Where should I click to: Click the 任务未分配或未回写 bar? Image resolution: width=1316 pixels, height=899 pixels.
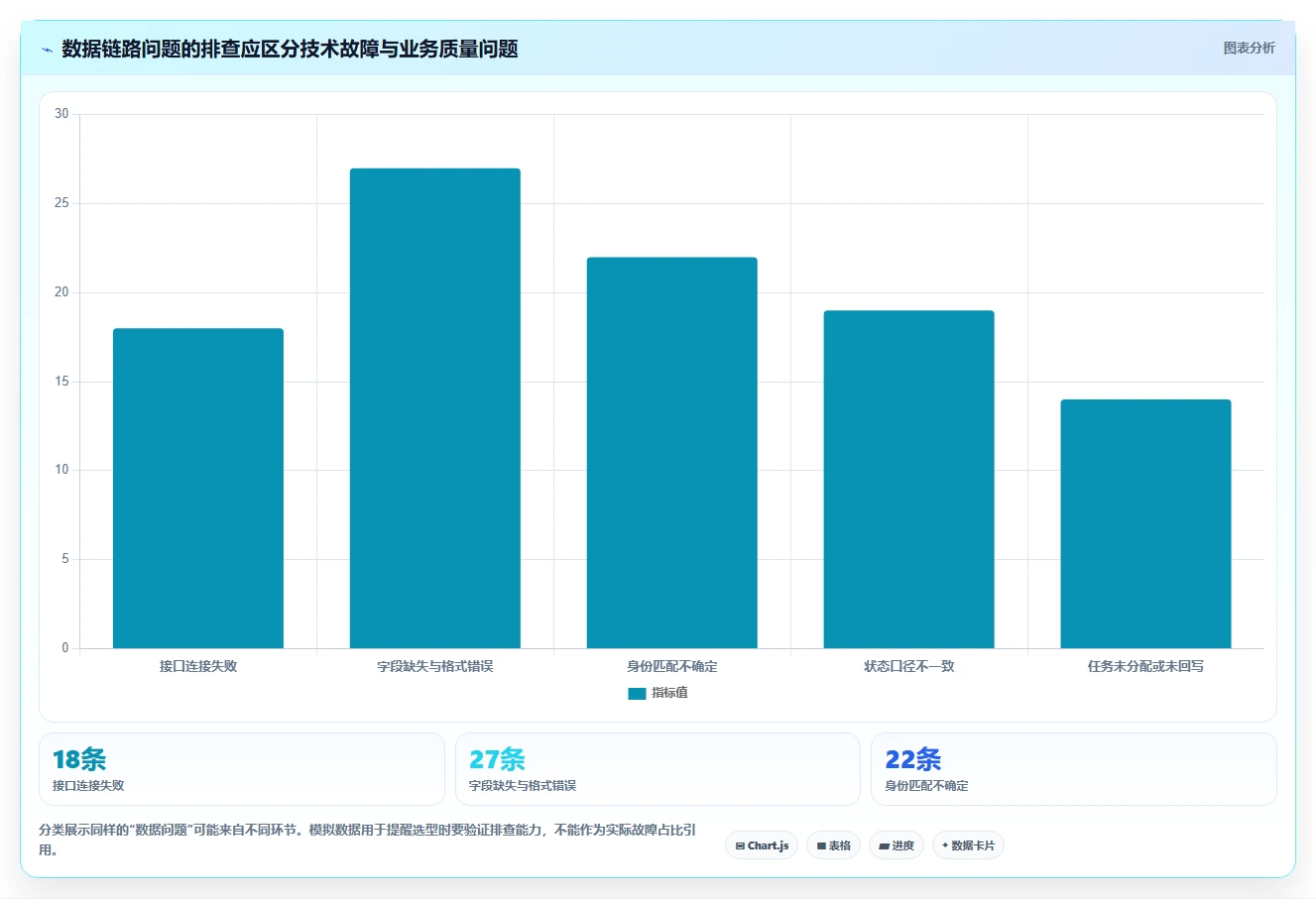coord(1145,524)
